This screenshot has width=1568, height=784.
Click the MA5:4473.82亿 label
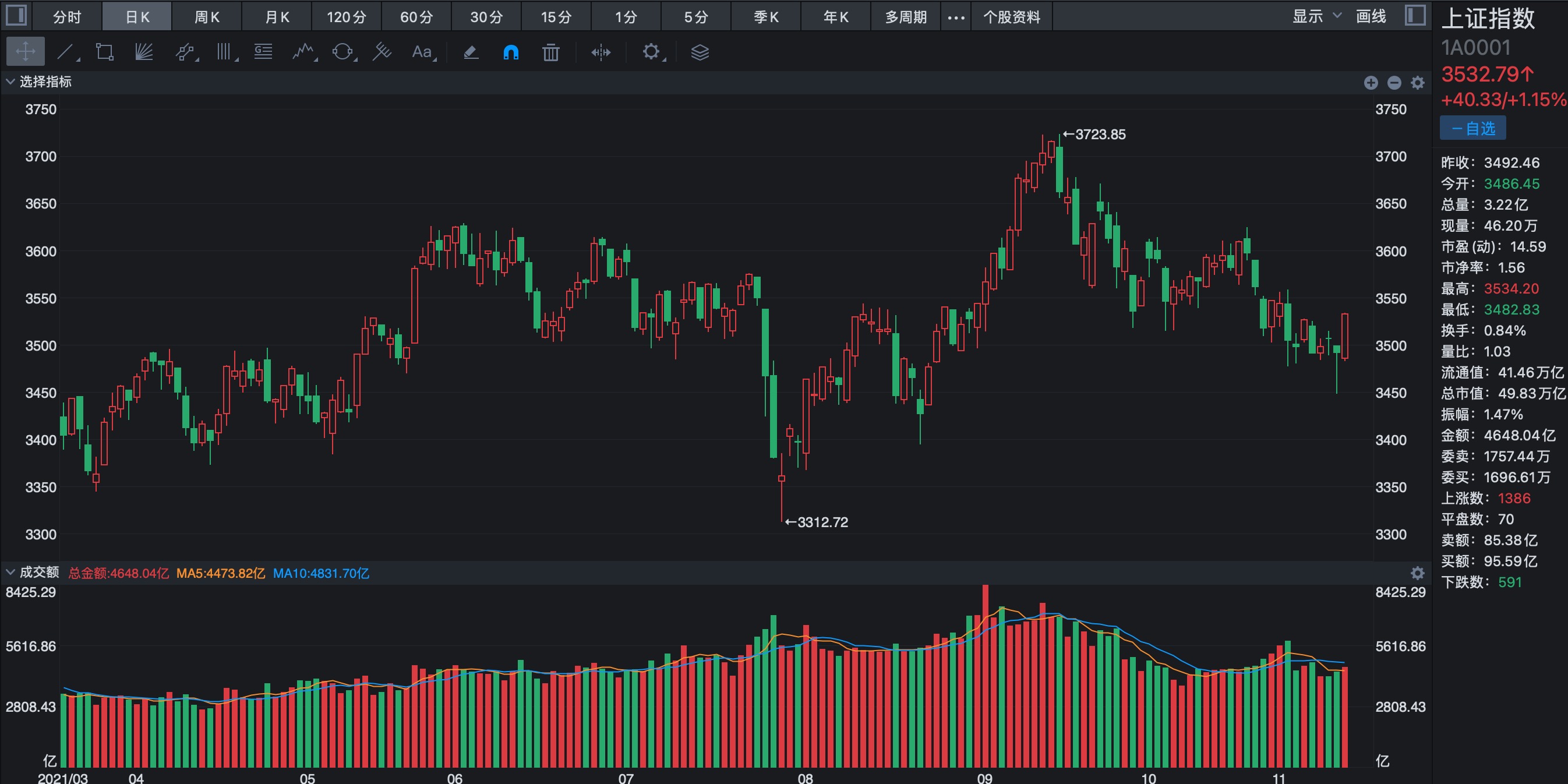pyautogui.click(x=220, y=573)
